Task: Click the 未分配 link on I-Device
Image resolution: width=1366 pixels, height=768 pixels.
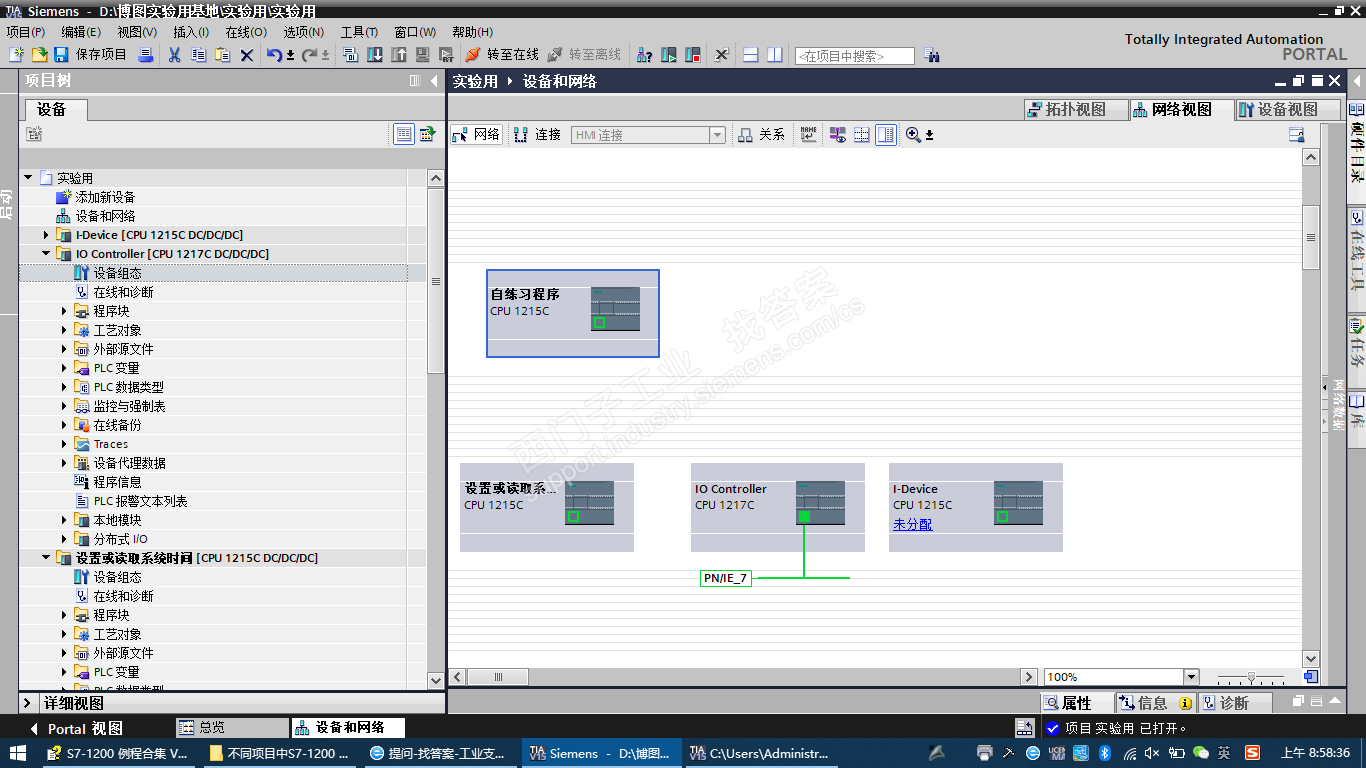Action: tap(913, 525)
